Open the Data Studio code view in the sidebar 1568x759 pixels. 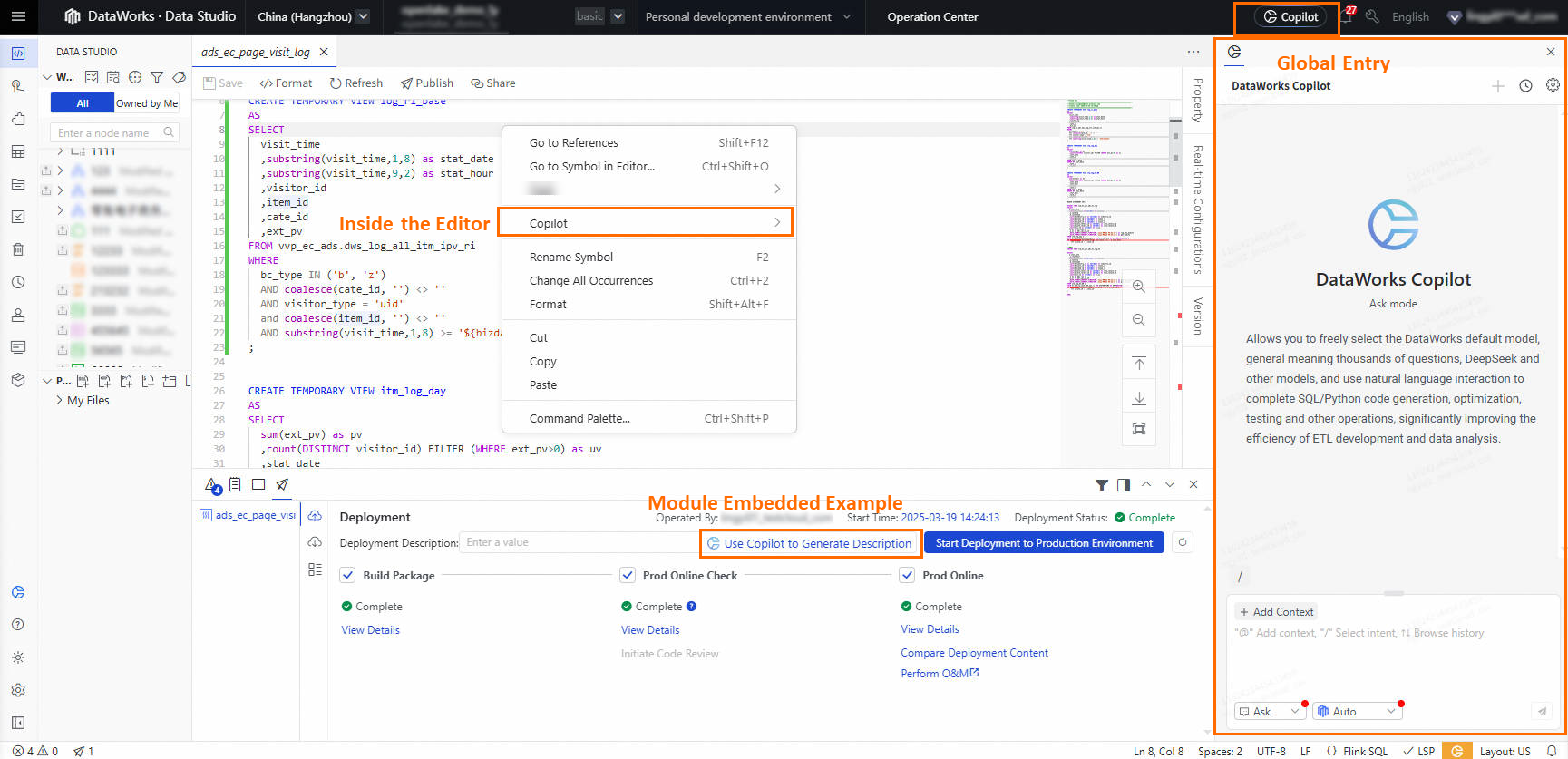point(18,54)
